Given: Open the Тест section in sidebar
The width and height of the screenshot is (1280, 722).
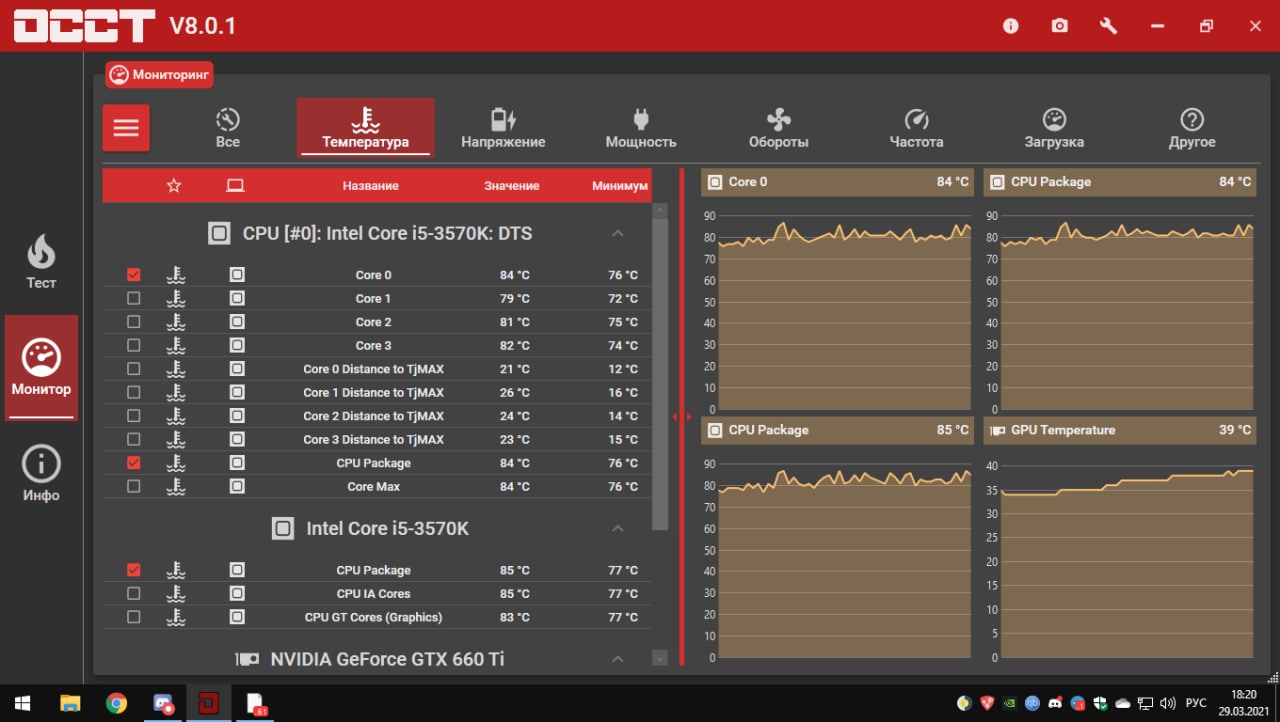Looking at the screenshot, I should pos(41,262).
